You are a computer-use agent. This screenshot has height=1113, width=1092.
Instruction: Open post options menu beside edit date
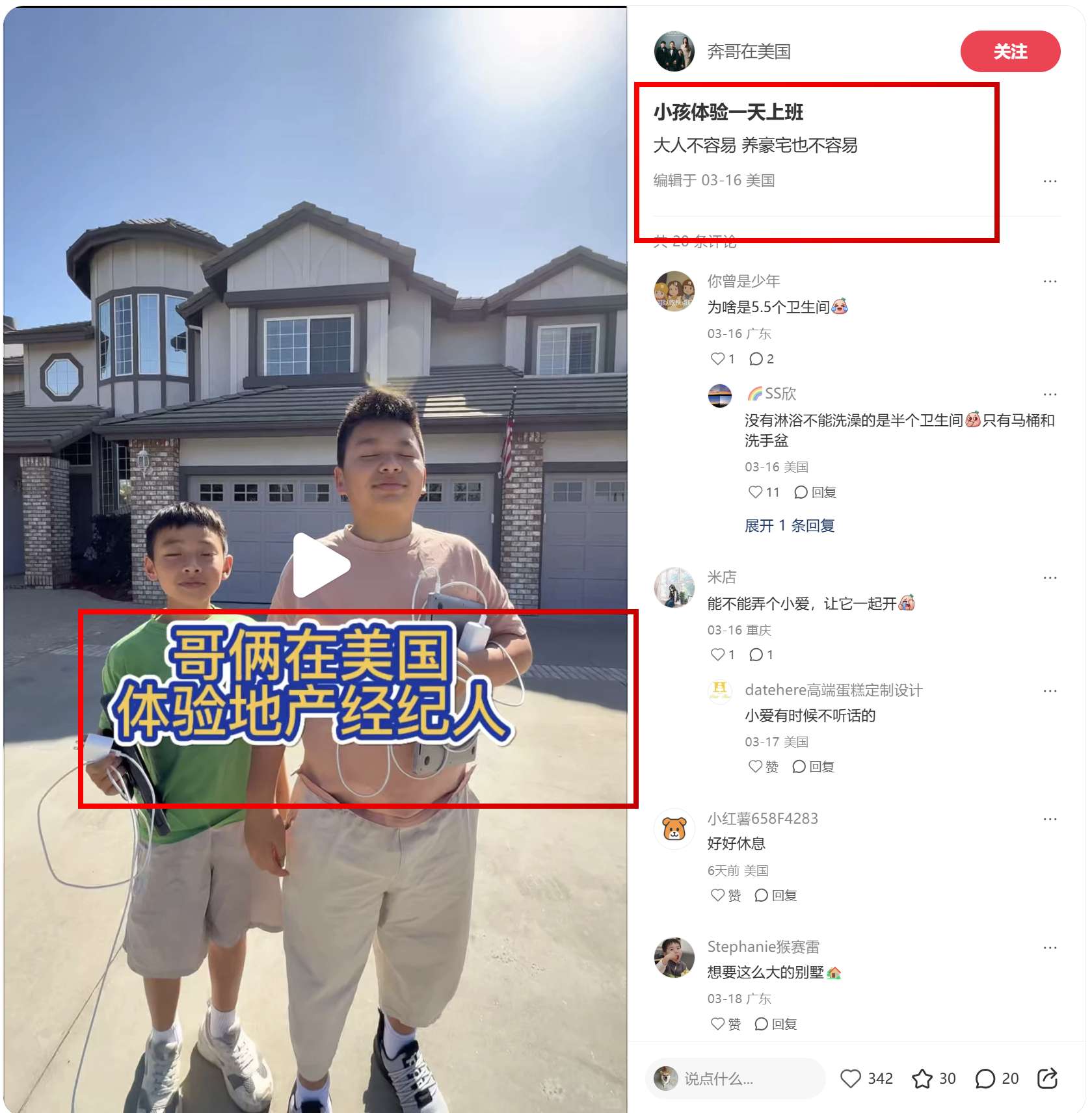point(1050,181)
